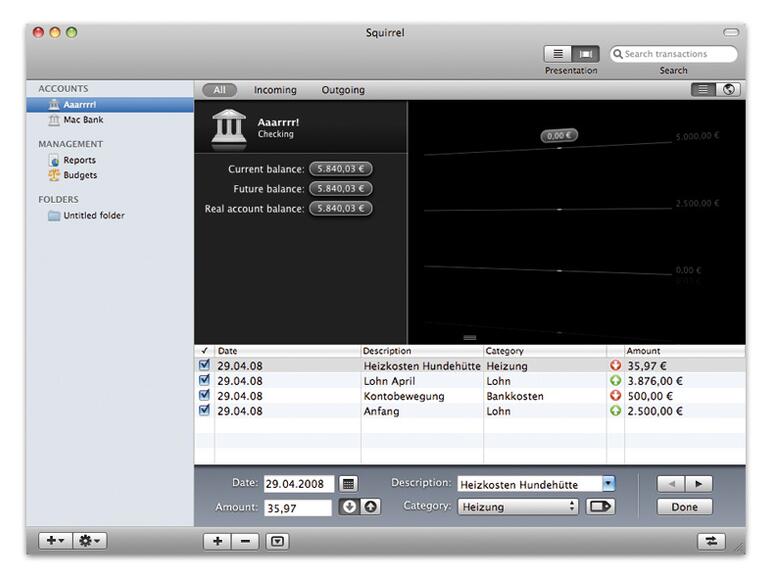Open the calendar date picker icon

[x=348, y=484]
